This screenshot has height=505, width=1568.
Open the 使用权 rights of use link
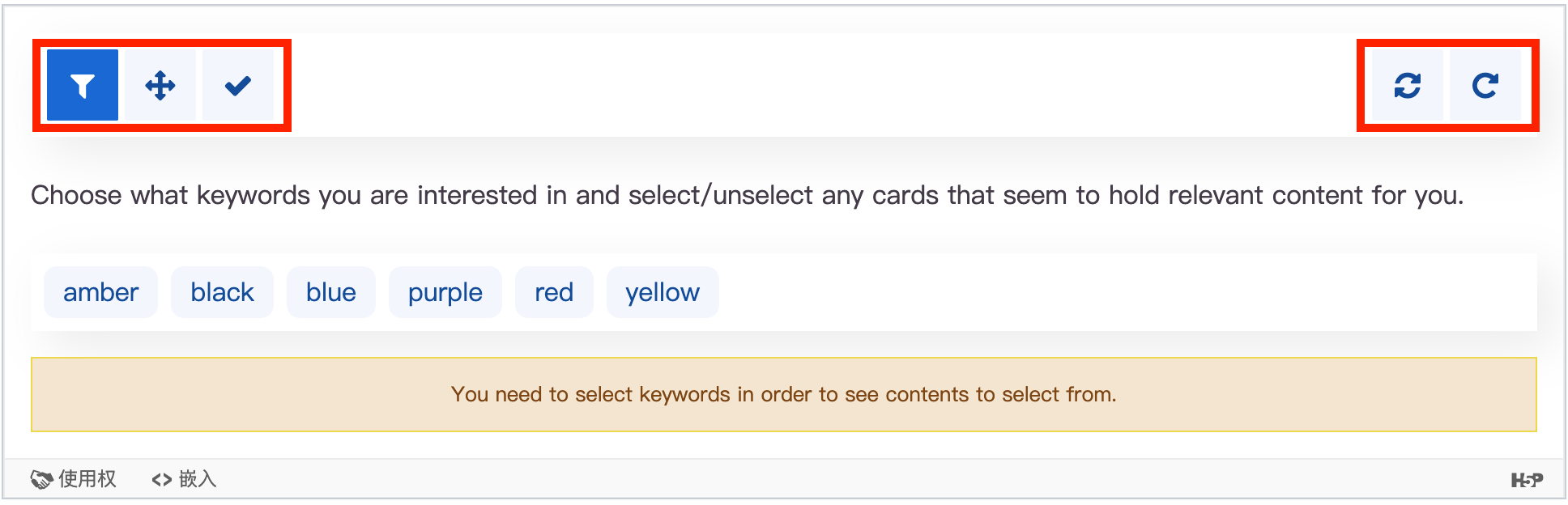click(x=87, y=479)
